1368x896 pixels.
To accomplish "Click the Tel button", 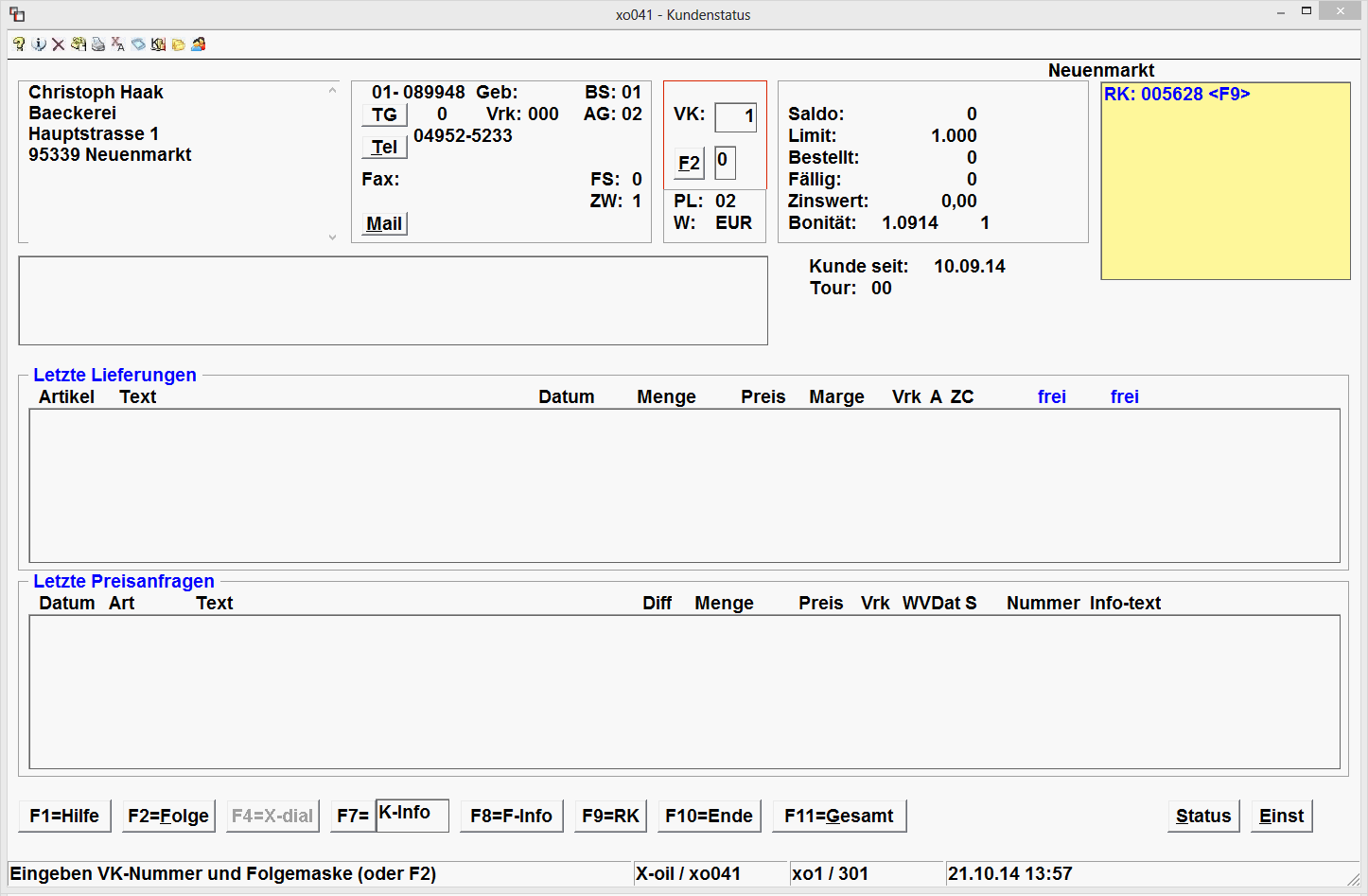I will point(384,147).
